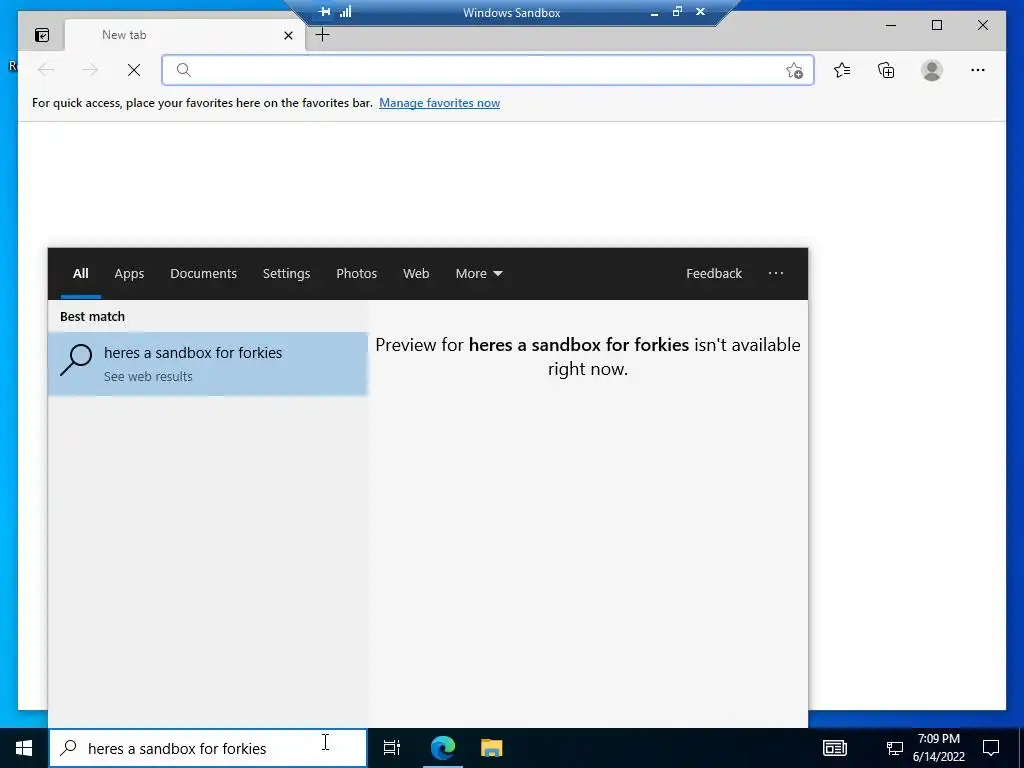The width and height of the screenshot is (1024, 768).
Task: Open a new tab with the plus icon
Action: point(322,35)
